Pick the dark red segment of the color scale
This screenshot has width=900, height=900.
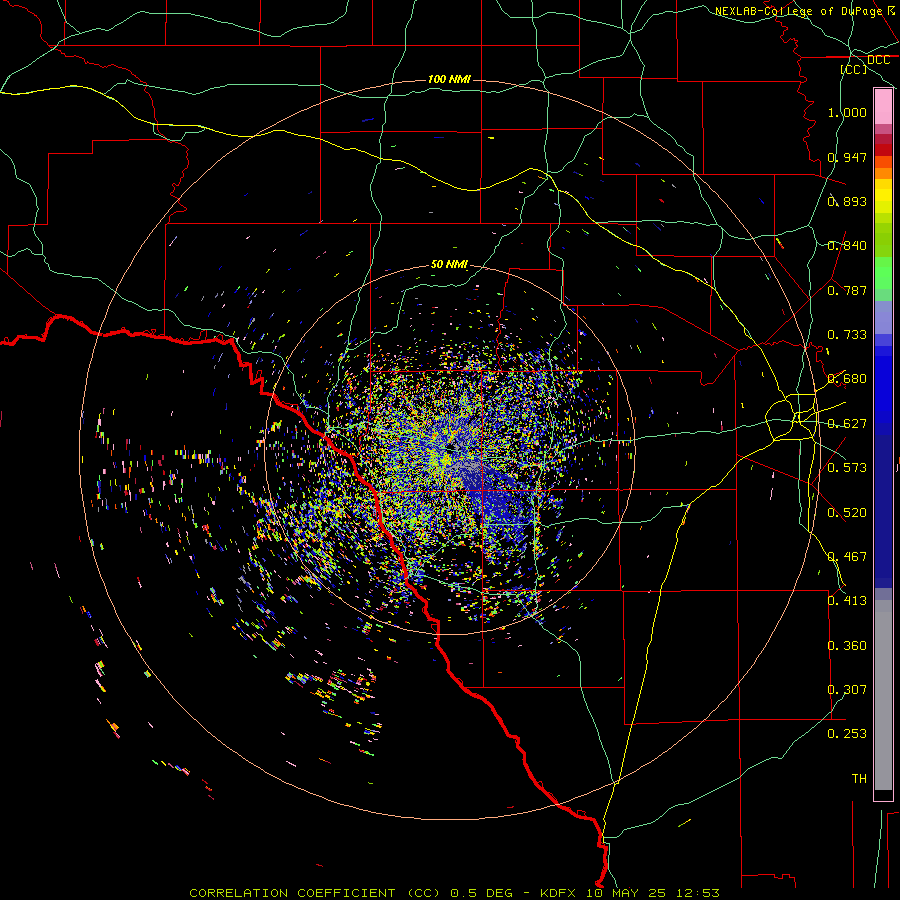click(883, 150)
